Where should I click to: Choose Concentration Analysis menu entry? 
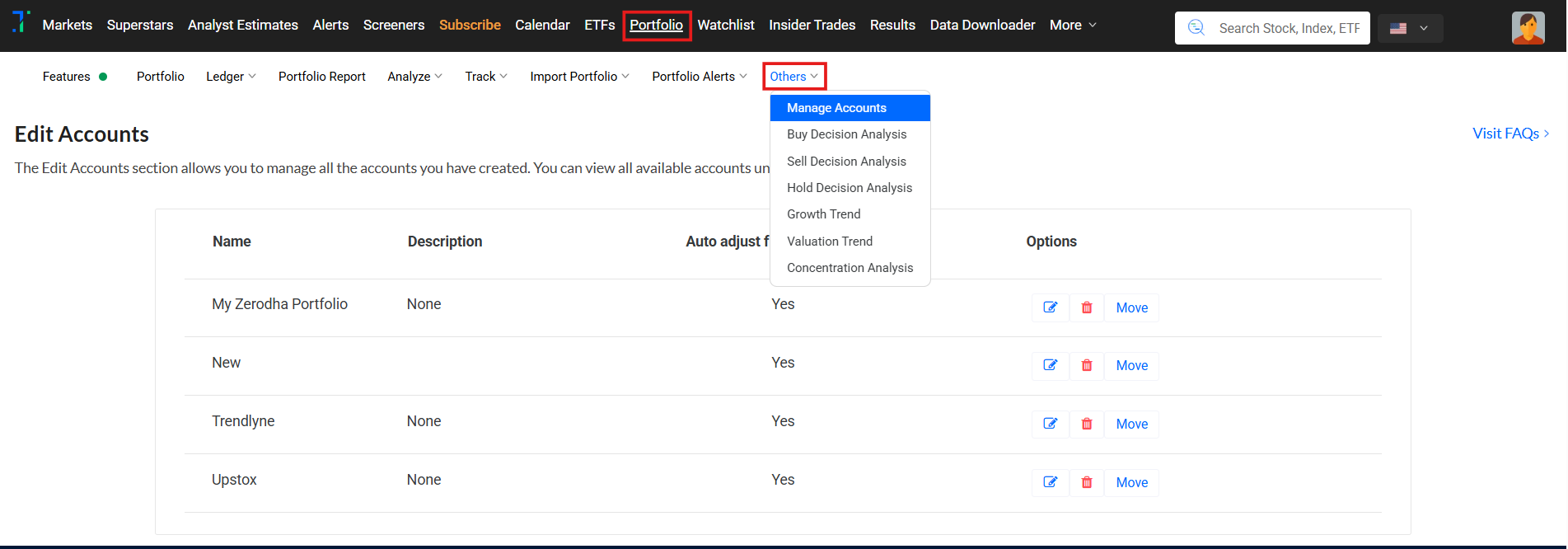850,268
